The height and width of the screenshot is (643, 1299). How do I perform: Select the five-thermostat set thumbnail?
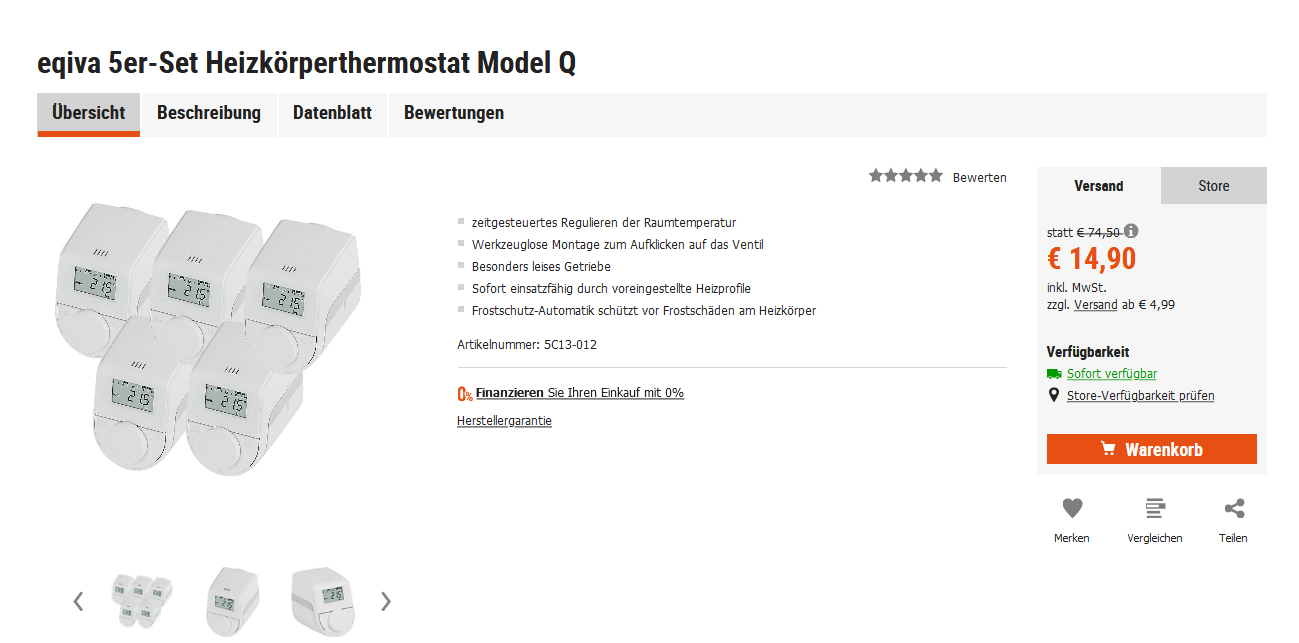point(141,600)
